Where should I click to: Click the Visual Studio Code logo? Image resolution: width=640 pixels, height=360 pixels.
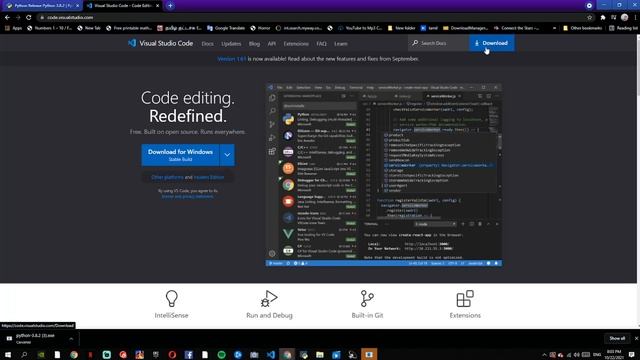coord(160,43)
